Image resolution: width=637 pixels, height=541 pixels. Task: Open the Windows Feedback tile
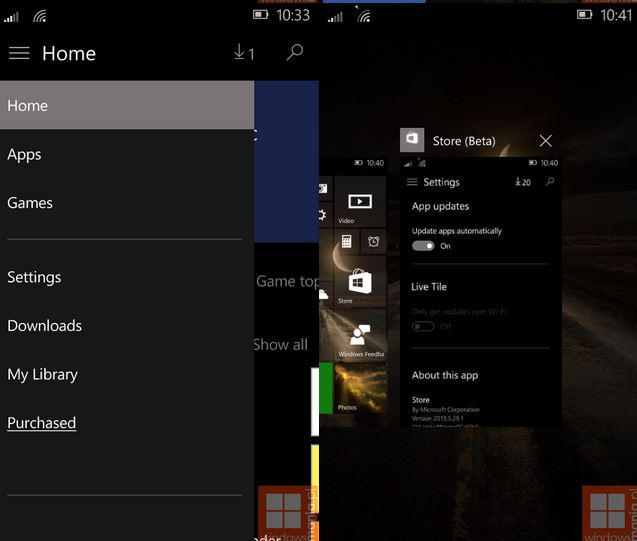click(359, 339)
